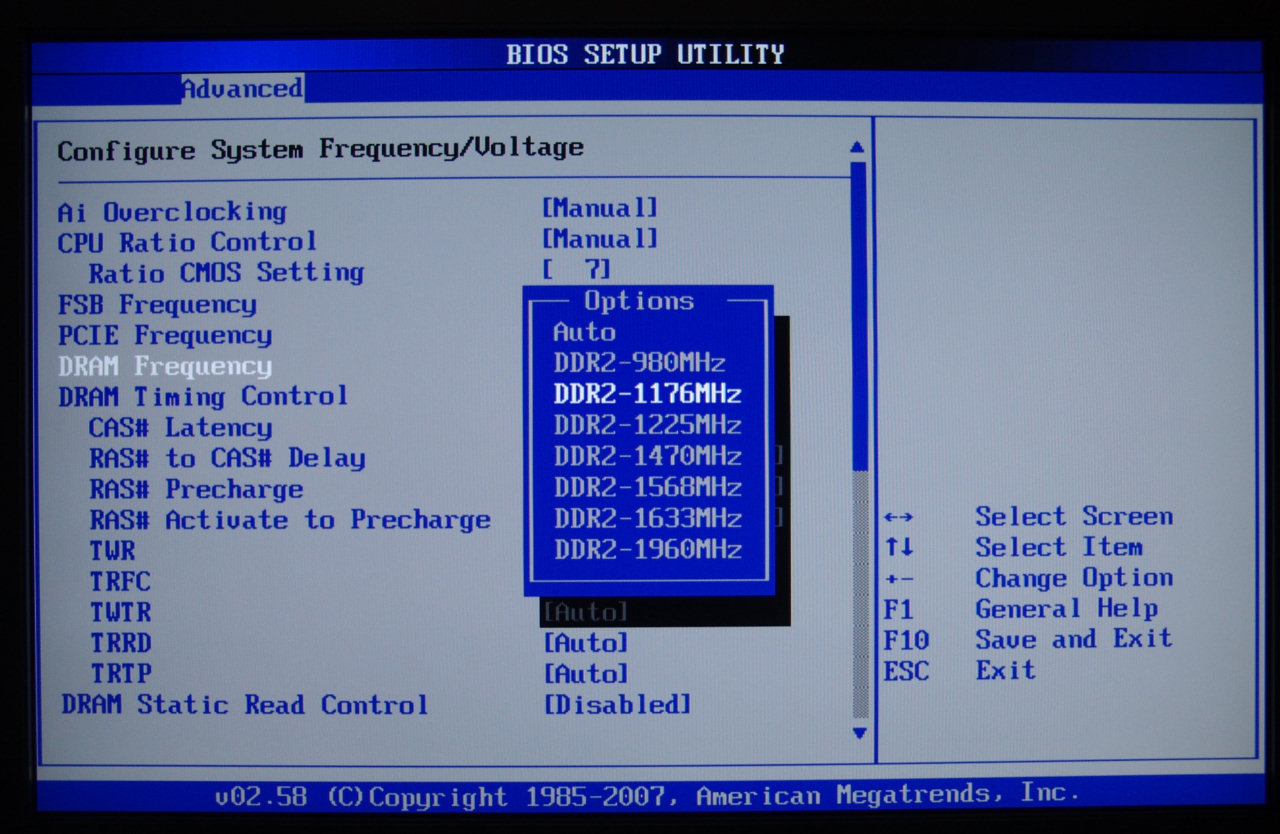Select the DRAM Timing Control item
This screenshot has height=834, width=1280.
tap(203, 397)
